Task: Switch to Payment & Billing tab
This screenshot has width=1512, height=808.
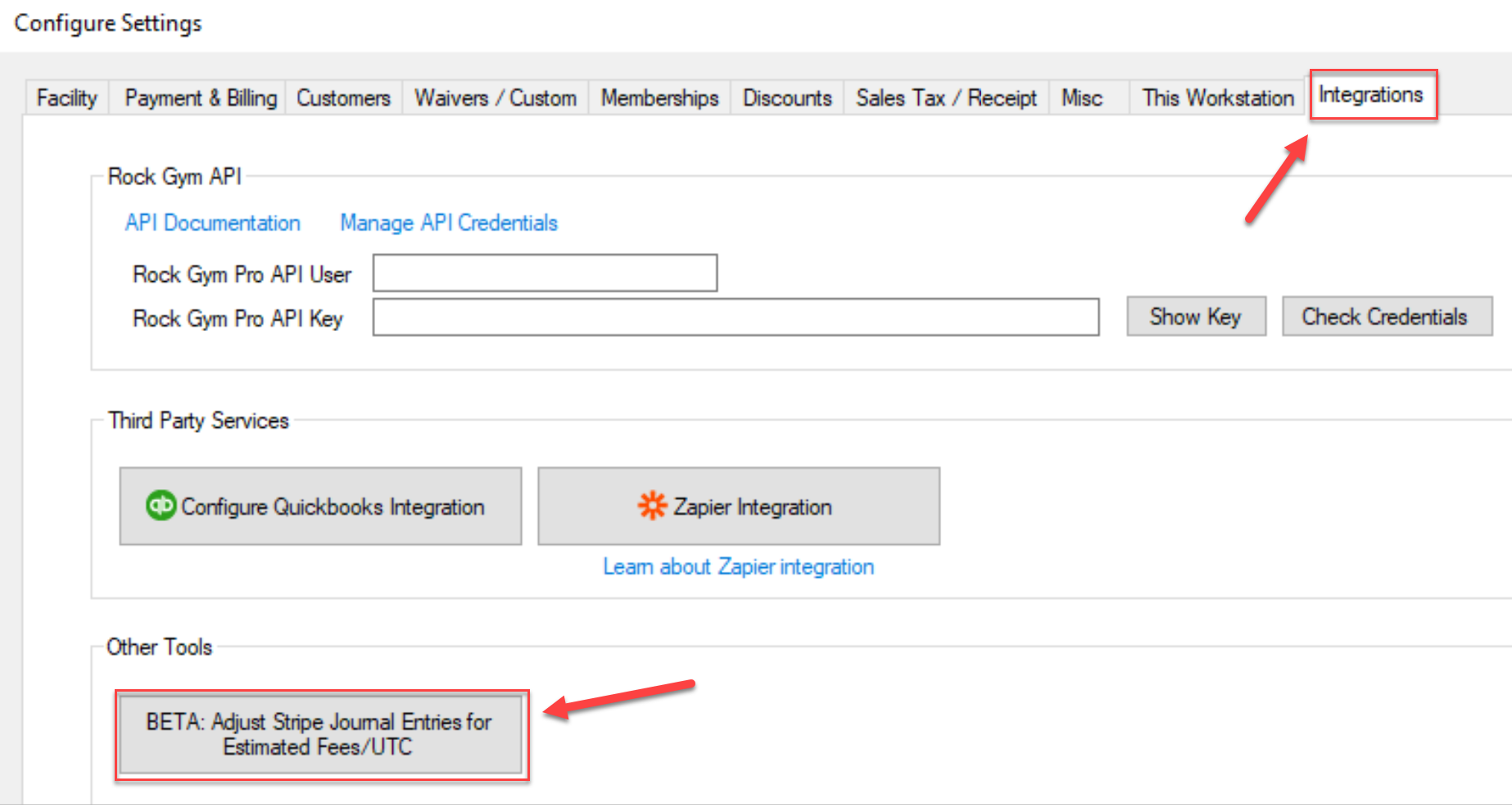Action: click(x=201, y=98)
